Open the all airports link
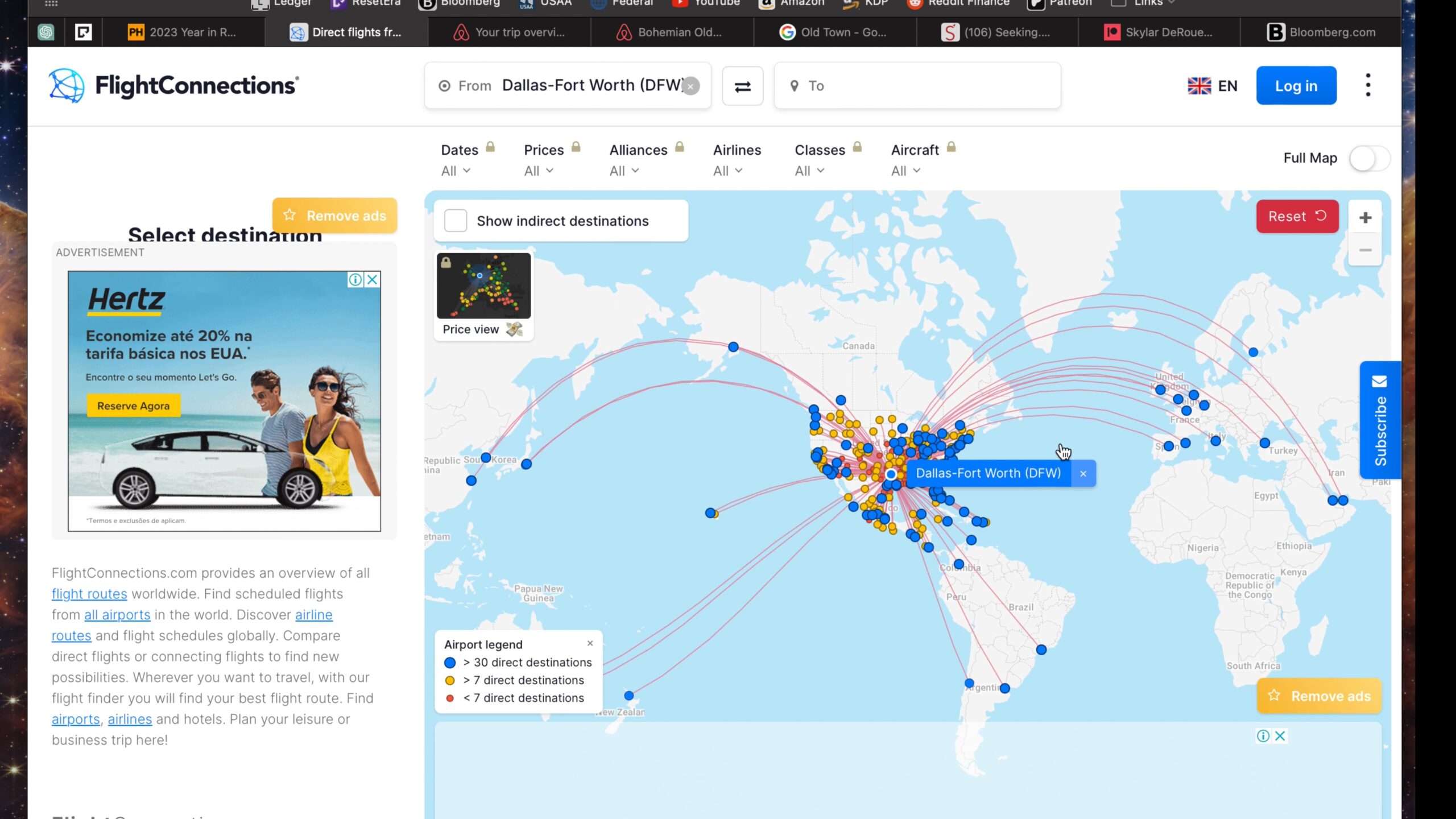1456x819 pixels. click(x=117, y=615)
